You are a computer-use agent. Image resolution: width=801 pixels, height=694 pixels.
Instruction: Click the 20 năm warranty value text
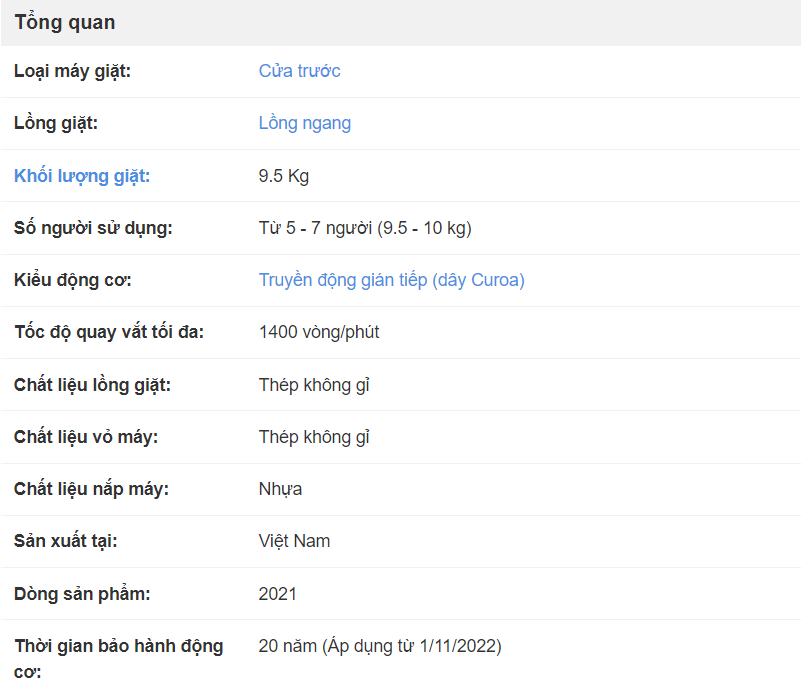[380, 646]
